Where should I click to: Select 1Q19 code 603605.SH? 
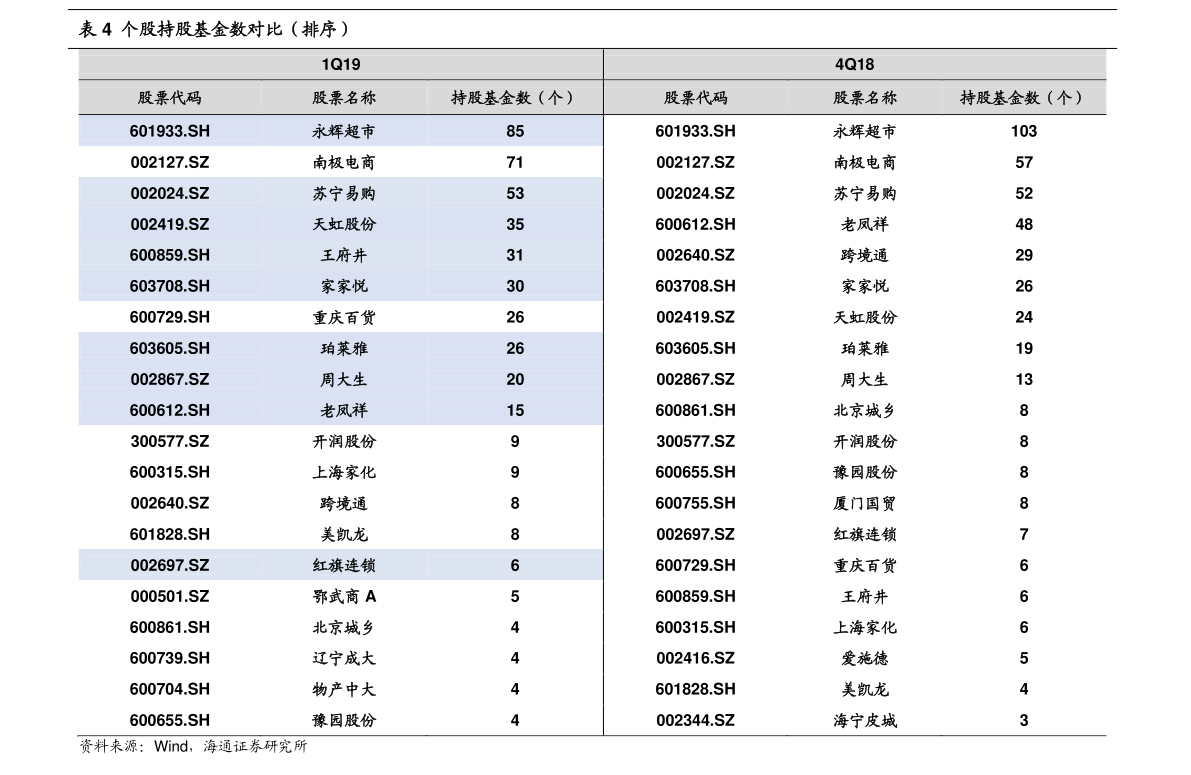pos(169,349)
